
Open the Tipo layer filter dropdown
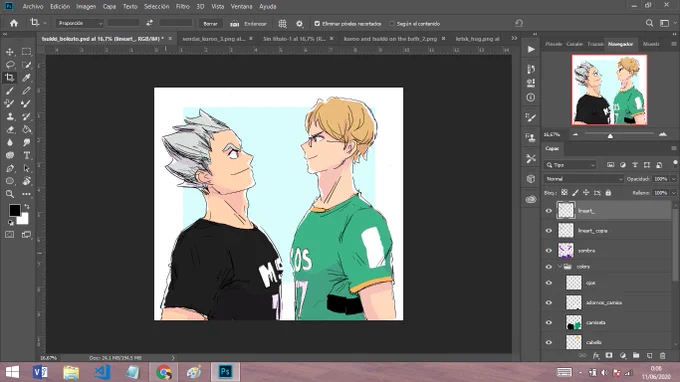pyautogui.click(x=570, y=165)
